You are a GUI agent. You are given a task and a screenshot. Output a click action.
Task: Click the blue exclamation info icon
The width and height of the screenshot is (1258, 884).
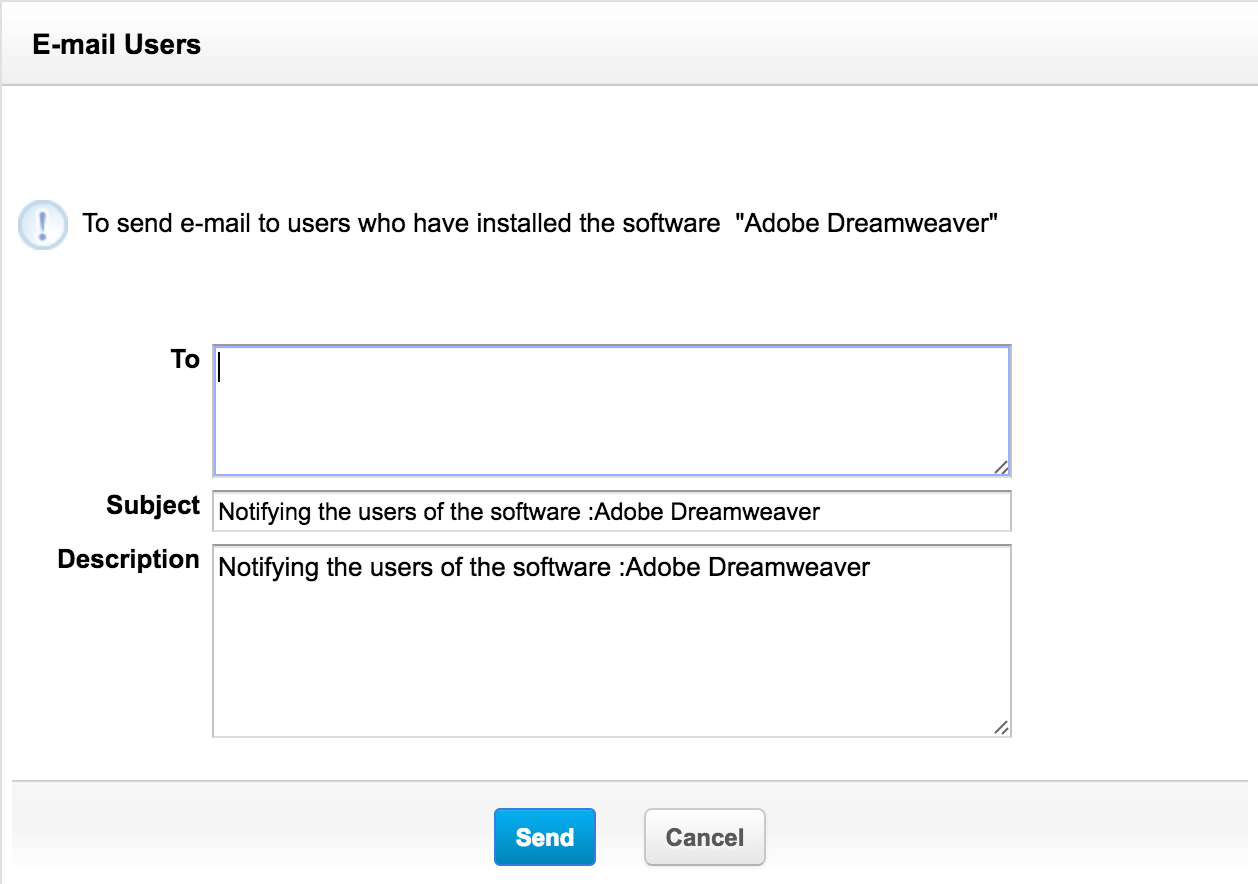(42, 224)
